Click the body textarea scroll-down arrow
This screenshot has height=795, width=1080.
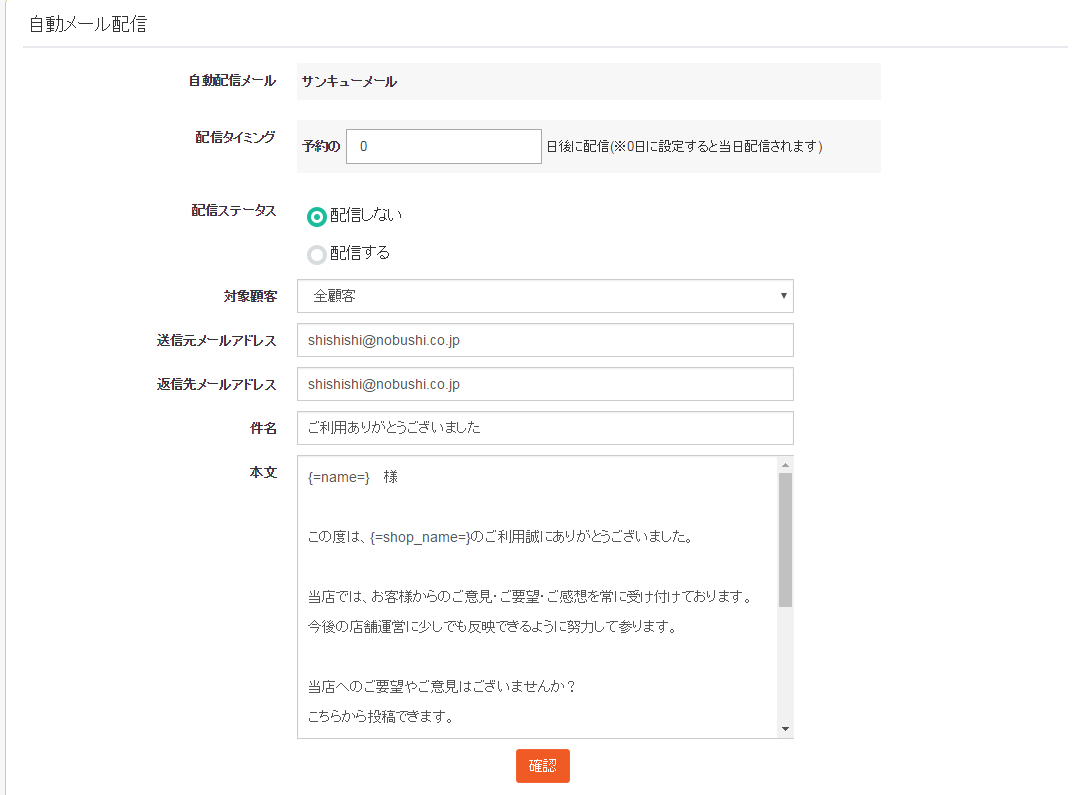[x=785, y=729]
